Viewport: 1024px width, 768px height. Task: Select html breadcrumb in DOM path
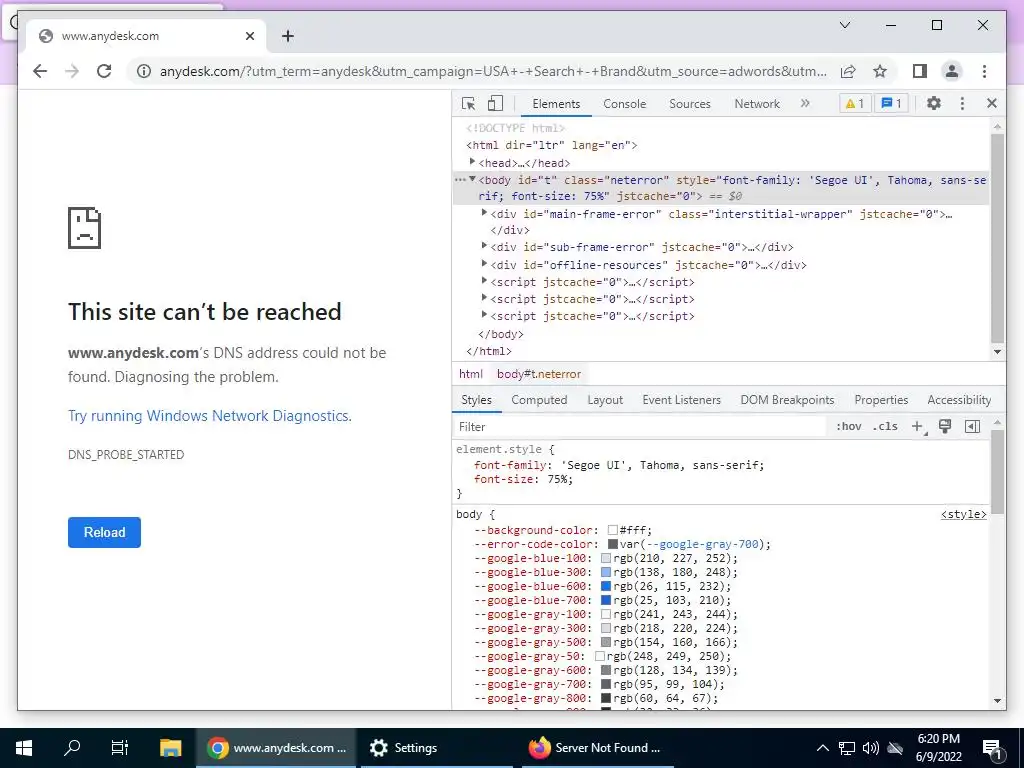point(471,374)
